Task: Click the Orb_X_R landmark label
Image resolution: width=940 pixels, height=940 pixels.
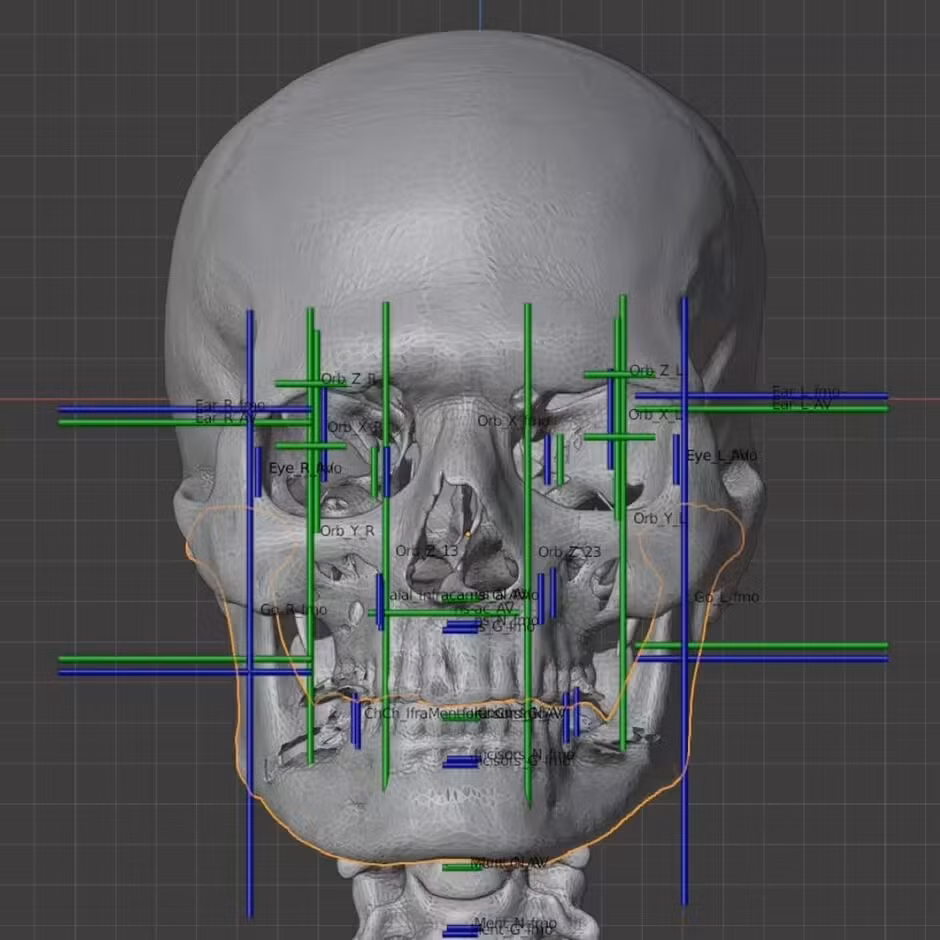Action: click(355, 427)
